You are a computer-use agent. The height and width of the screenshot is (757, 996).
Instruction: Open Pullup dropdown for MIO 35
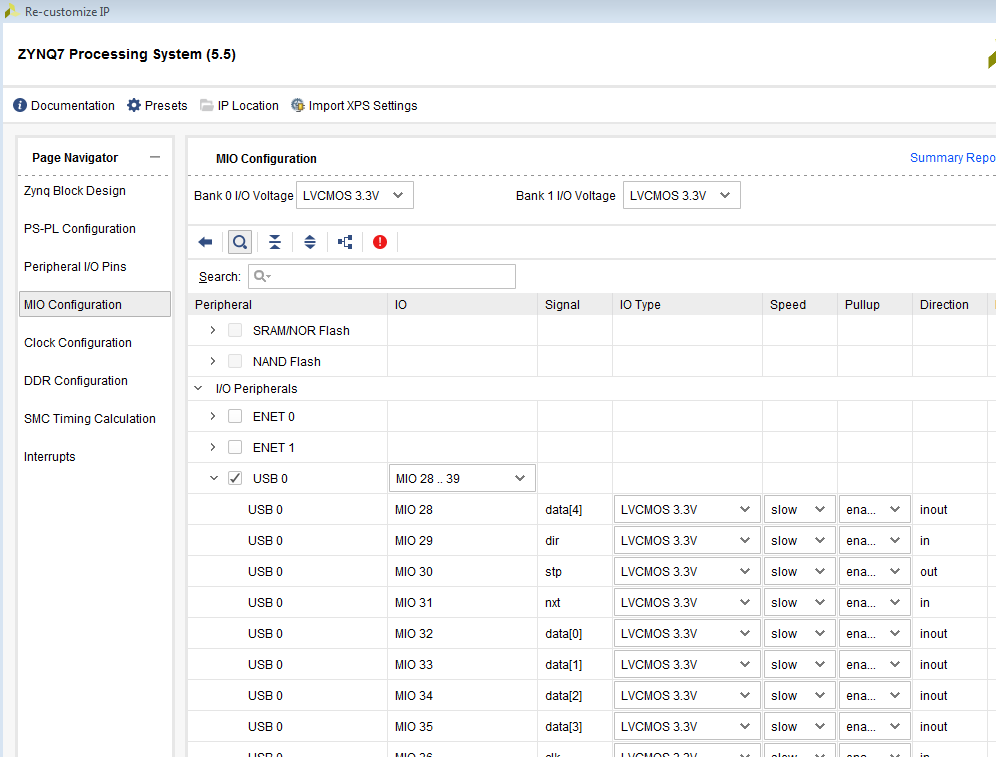pos(874,727)
